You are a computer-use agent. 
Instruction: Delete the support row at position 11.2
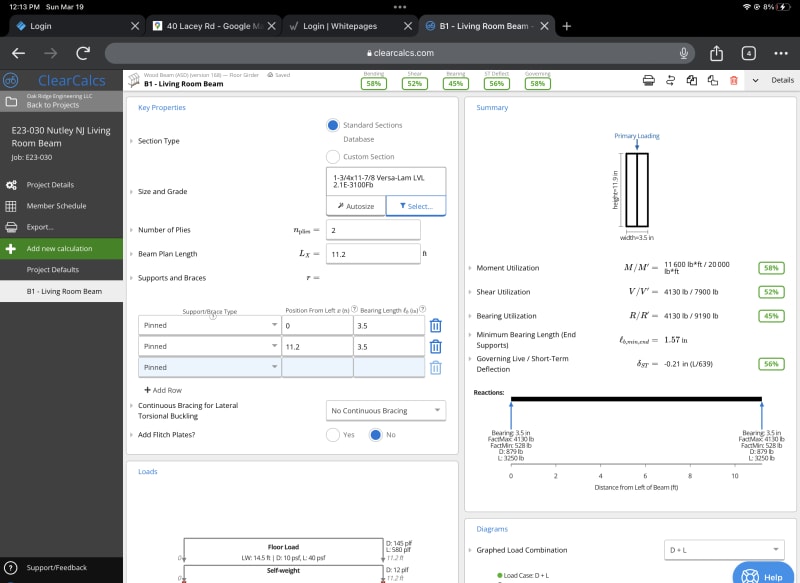click(435, 347)
